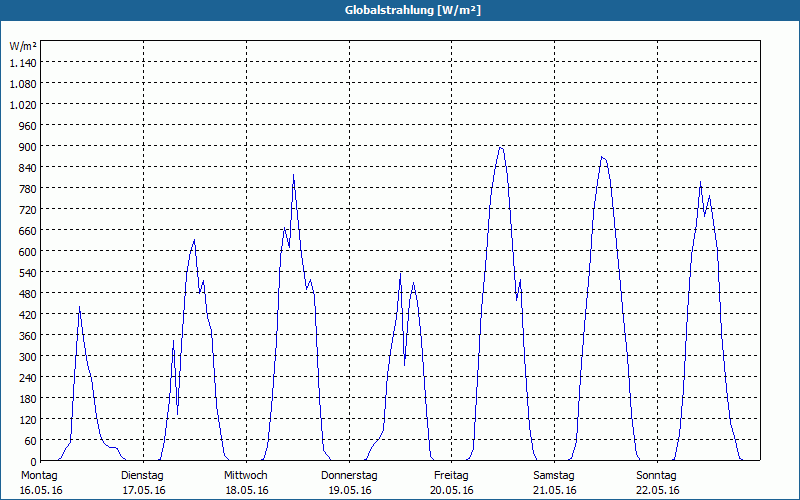Click the 480 y-axis label
Viewport: 800px width, 500px height.
(28, 293)
